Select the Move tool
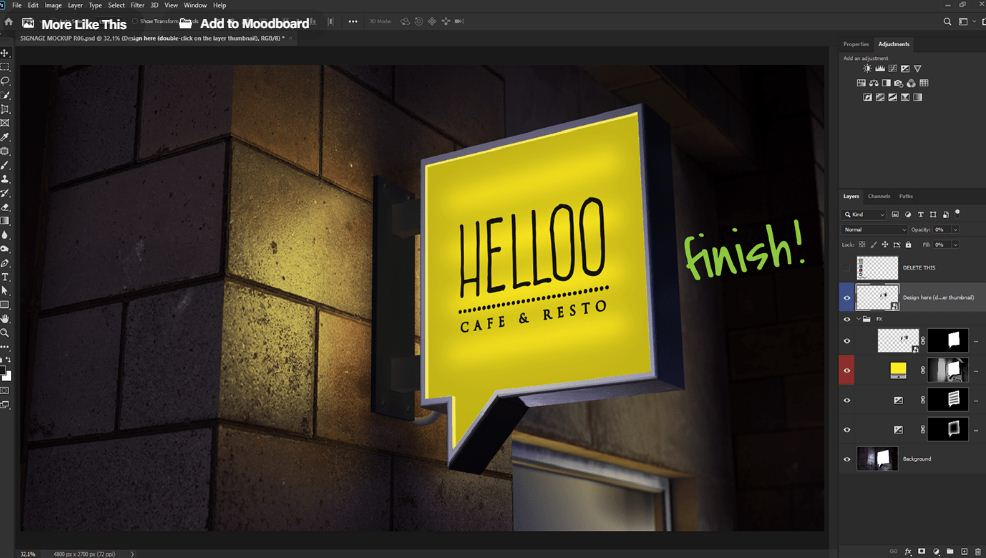Image resolution: width=986 pixels, height=558 pixels. pos(5,53)
